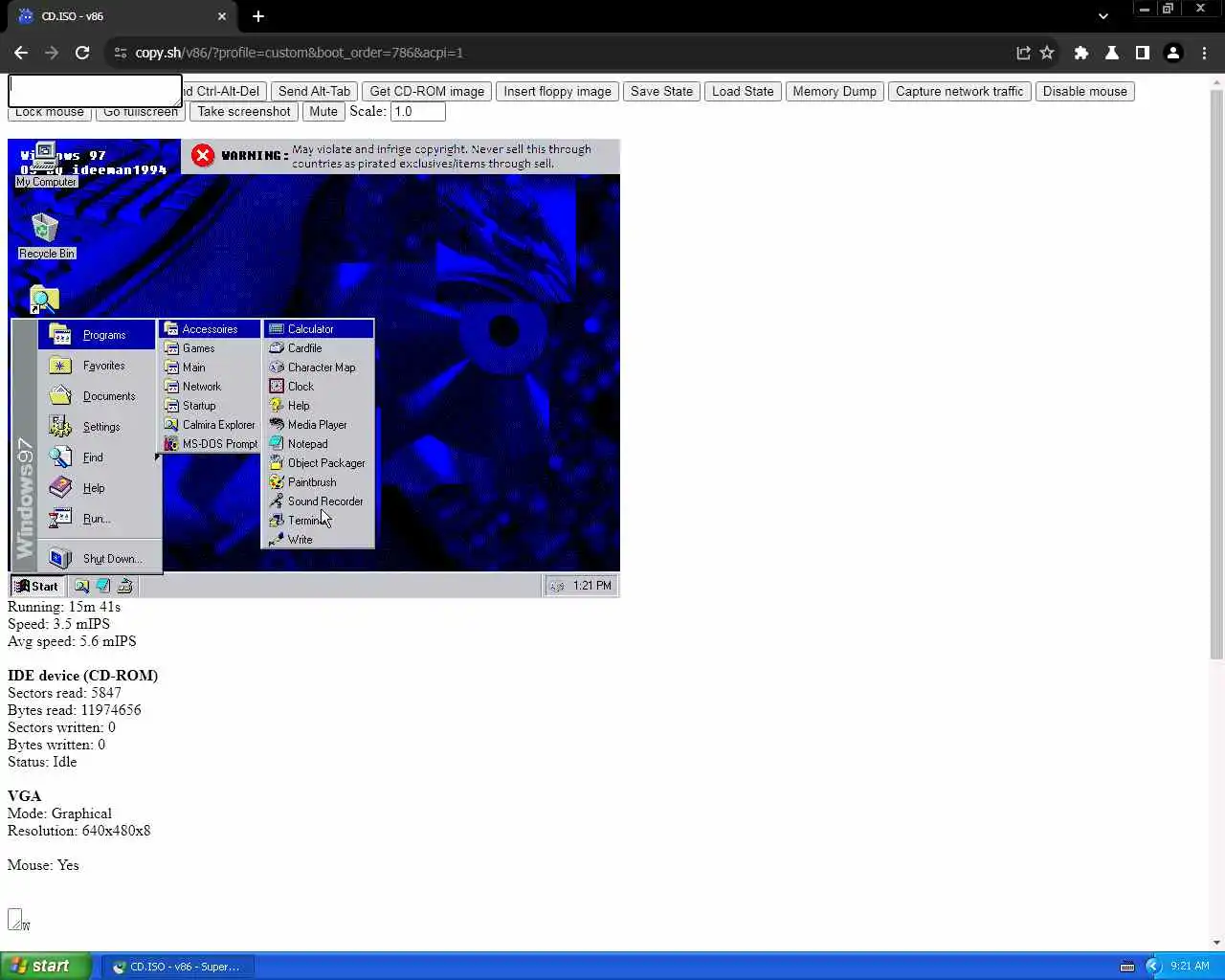The image size is (1225, 980).
Task: Click the Send Alt-Tab button
Action: (x=314, y=91)
